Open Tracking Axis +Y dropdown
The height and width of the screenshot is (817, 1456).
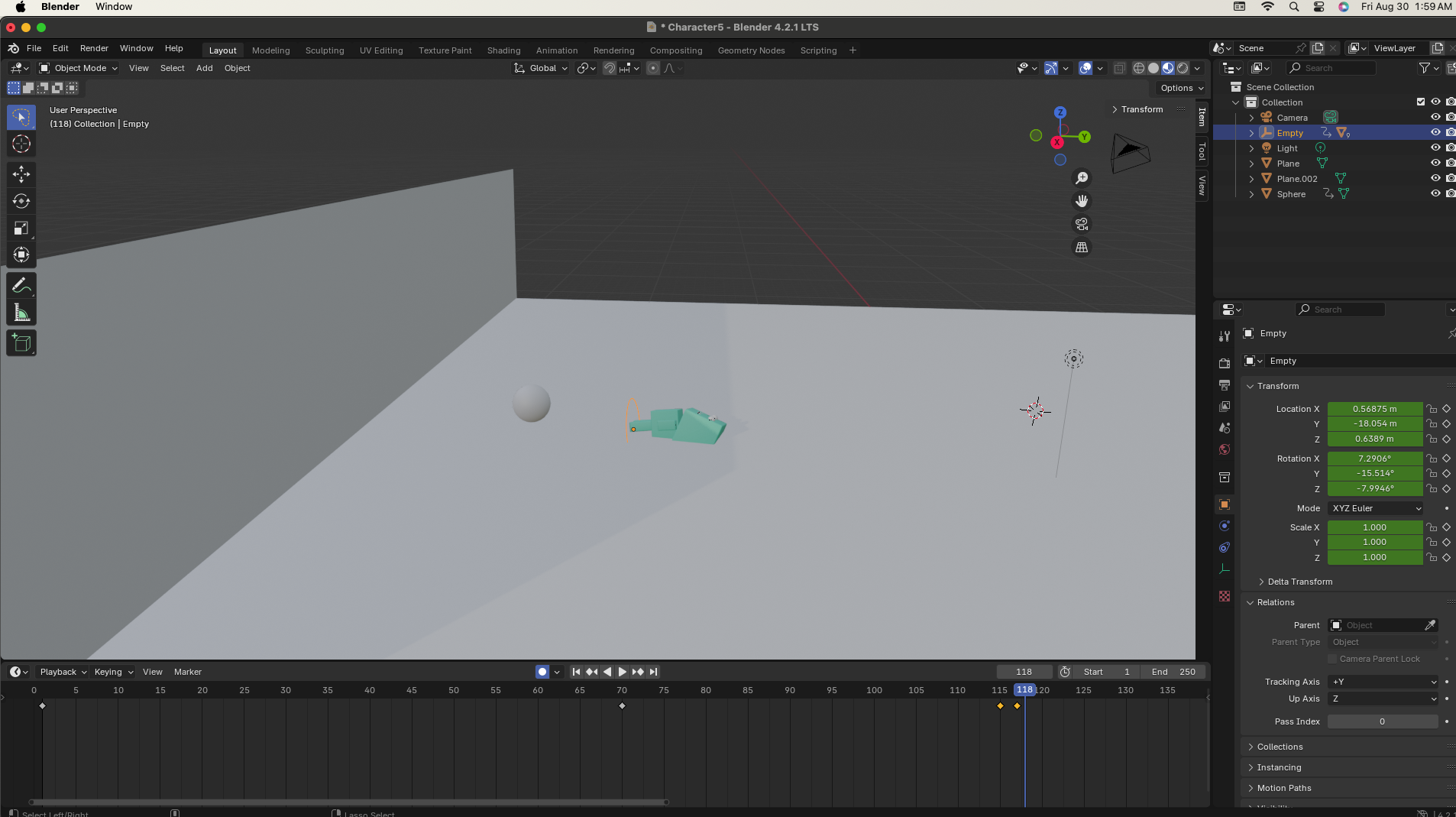tap(1383, 682)
